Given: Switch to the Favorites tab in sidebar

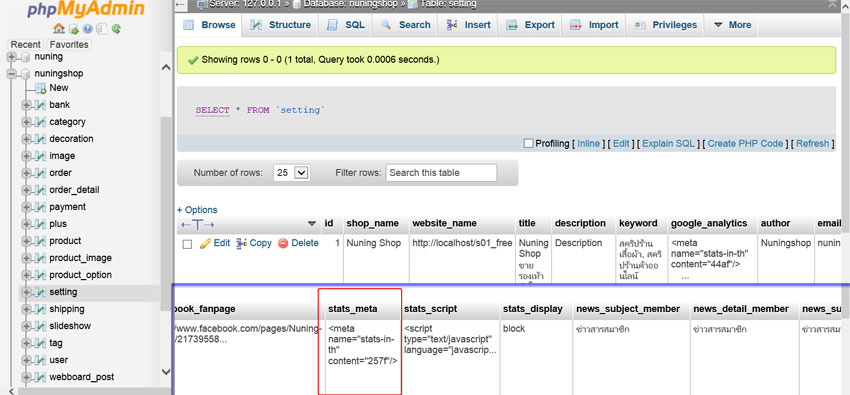Looking at the screenshot, I should tap(69, 44).
